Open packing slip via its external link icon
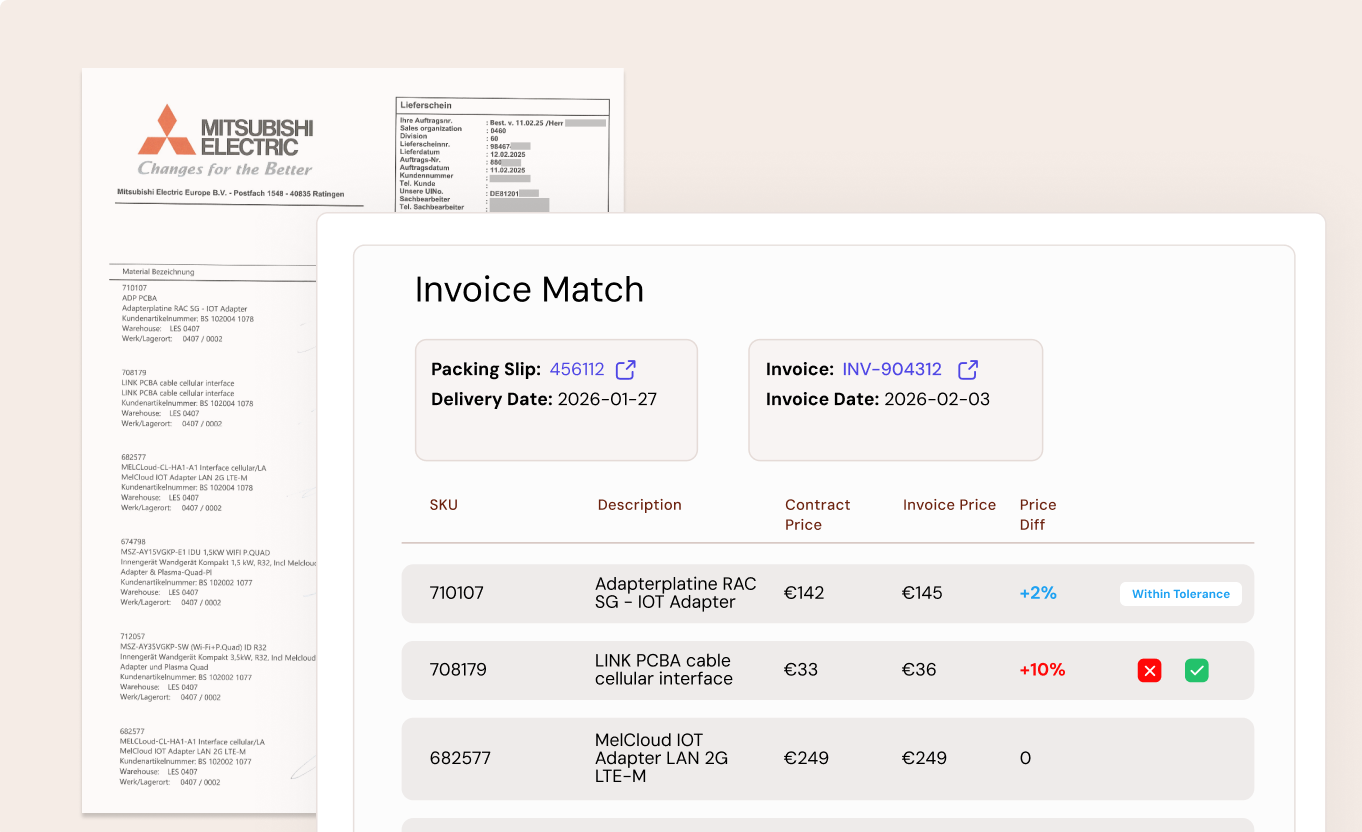The image size is (1362, 832). point(625,369)
